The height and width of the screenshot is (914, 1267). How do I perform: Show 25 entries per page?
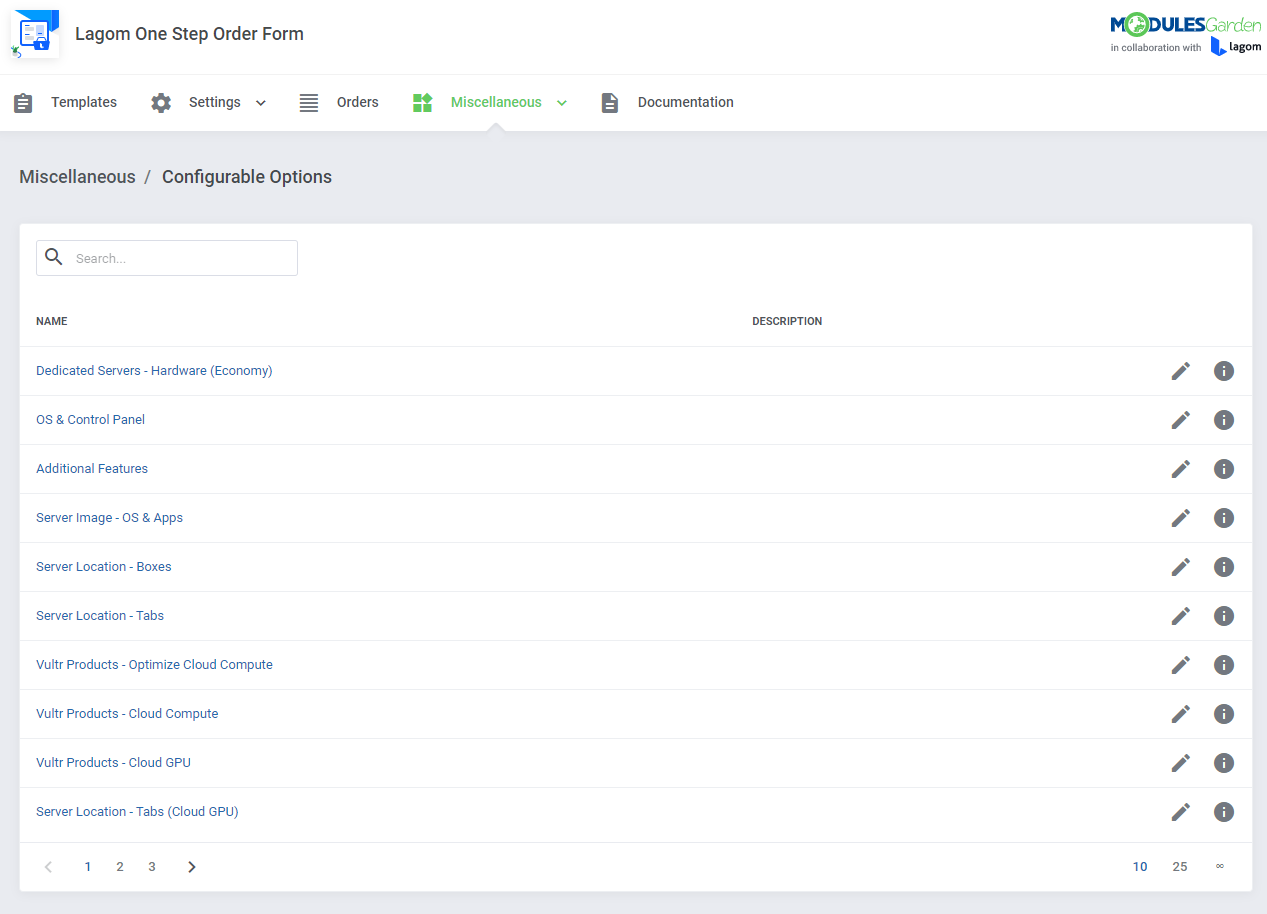(x=1180, y=867)
